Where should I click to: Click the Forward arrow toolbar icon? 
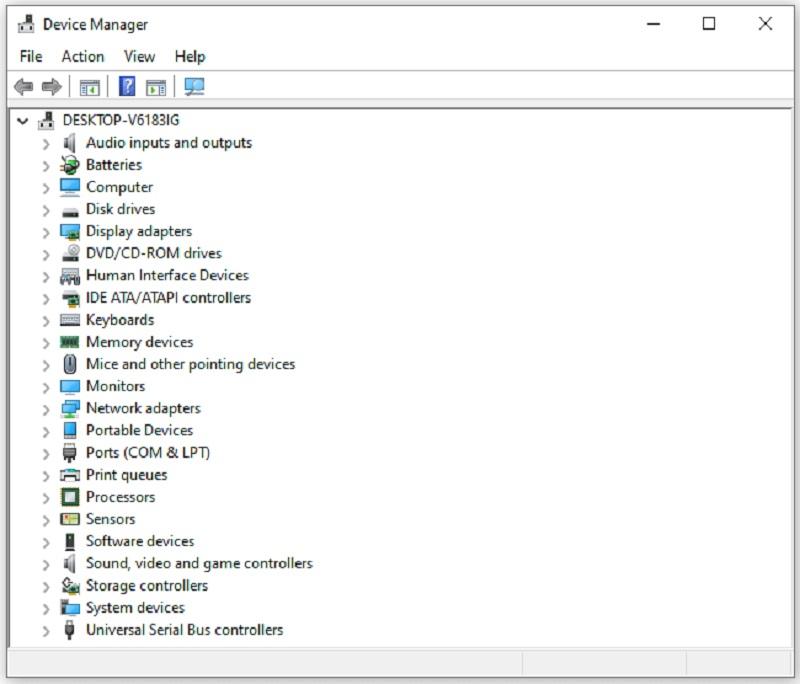click(51, 87)
